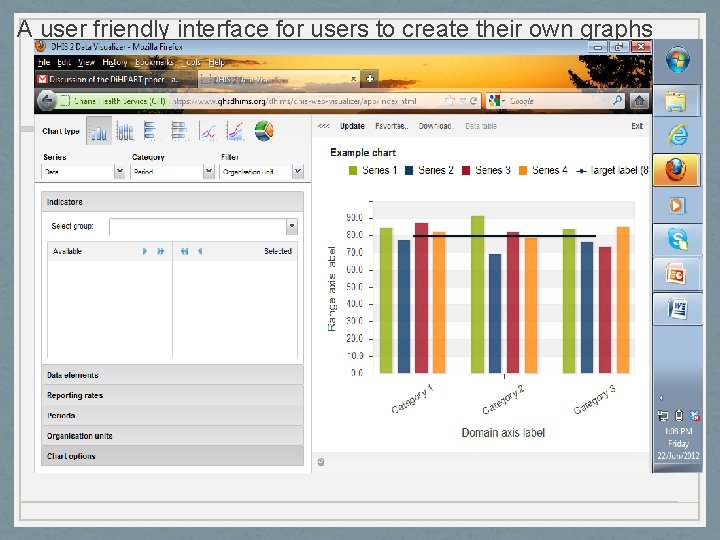This screenshot has height=540, width=720.
Task: Collapse the left panel with the <<< button
Action: 324,126
